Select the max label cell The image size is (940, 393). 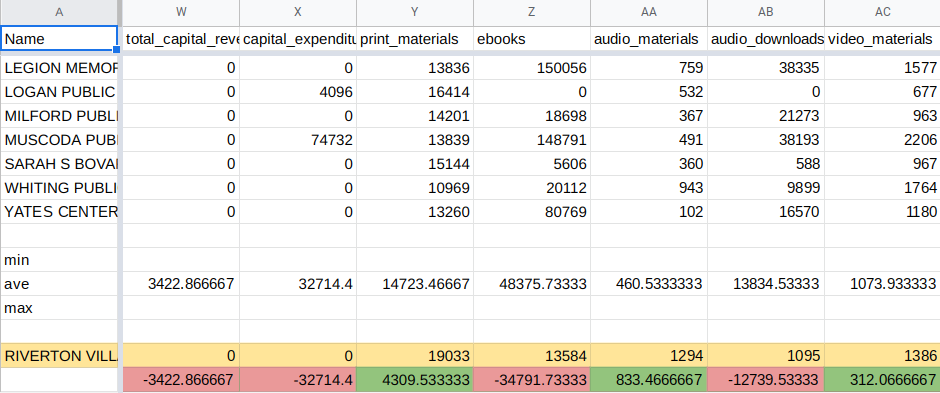coord(59,308)
